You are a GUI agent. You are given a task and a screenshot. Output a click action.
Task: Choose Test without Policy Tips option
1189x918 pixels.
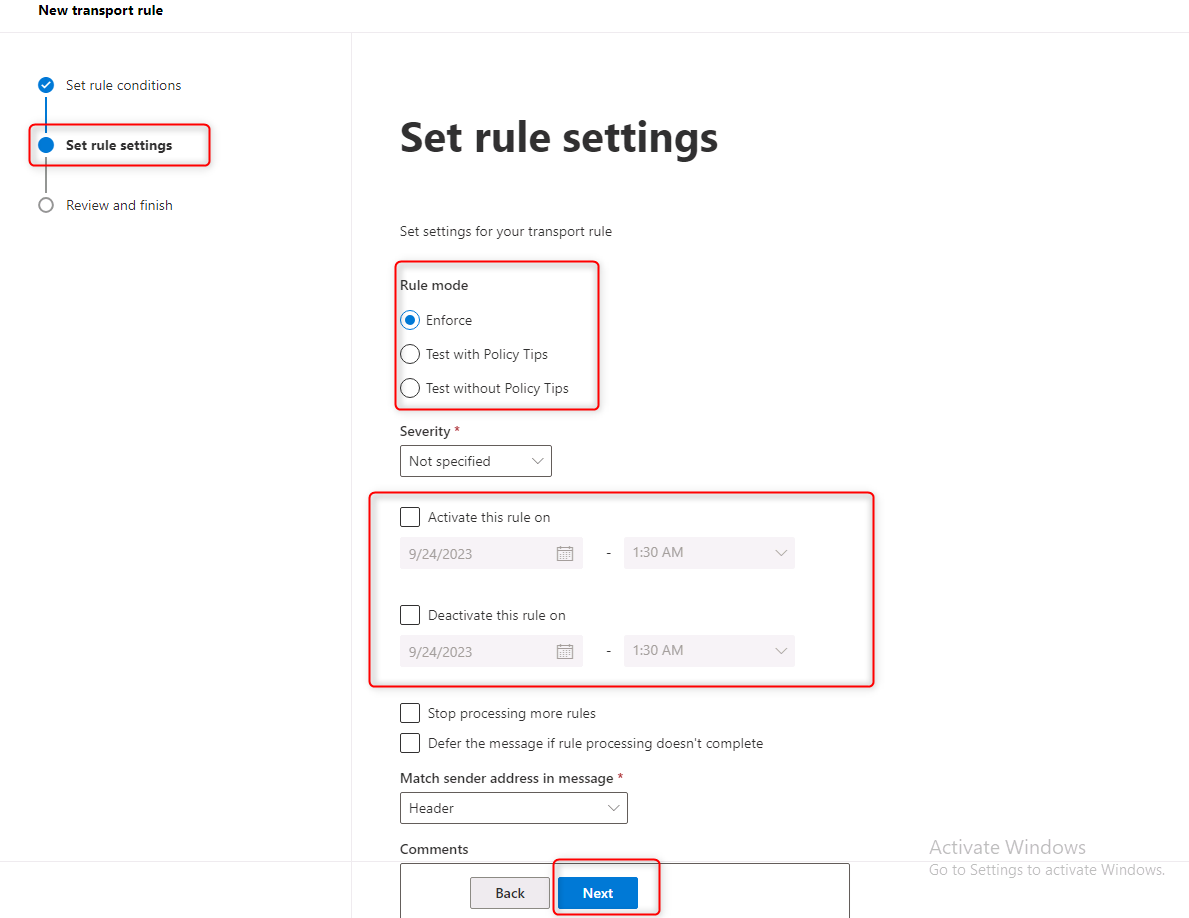click(410, 388)
